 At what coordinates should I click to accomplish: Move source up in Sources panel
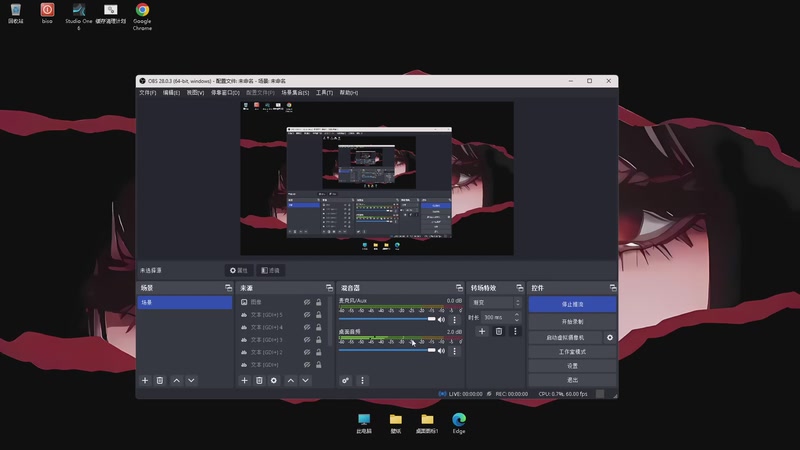click(x=291, y=381)
